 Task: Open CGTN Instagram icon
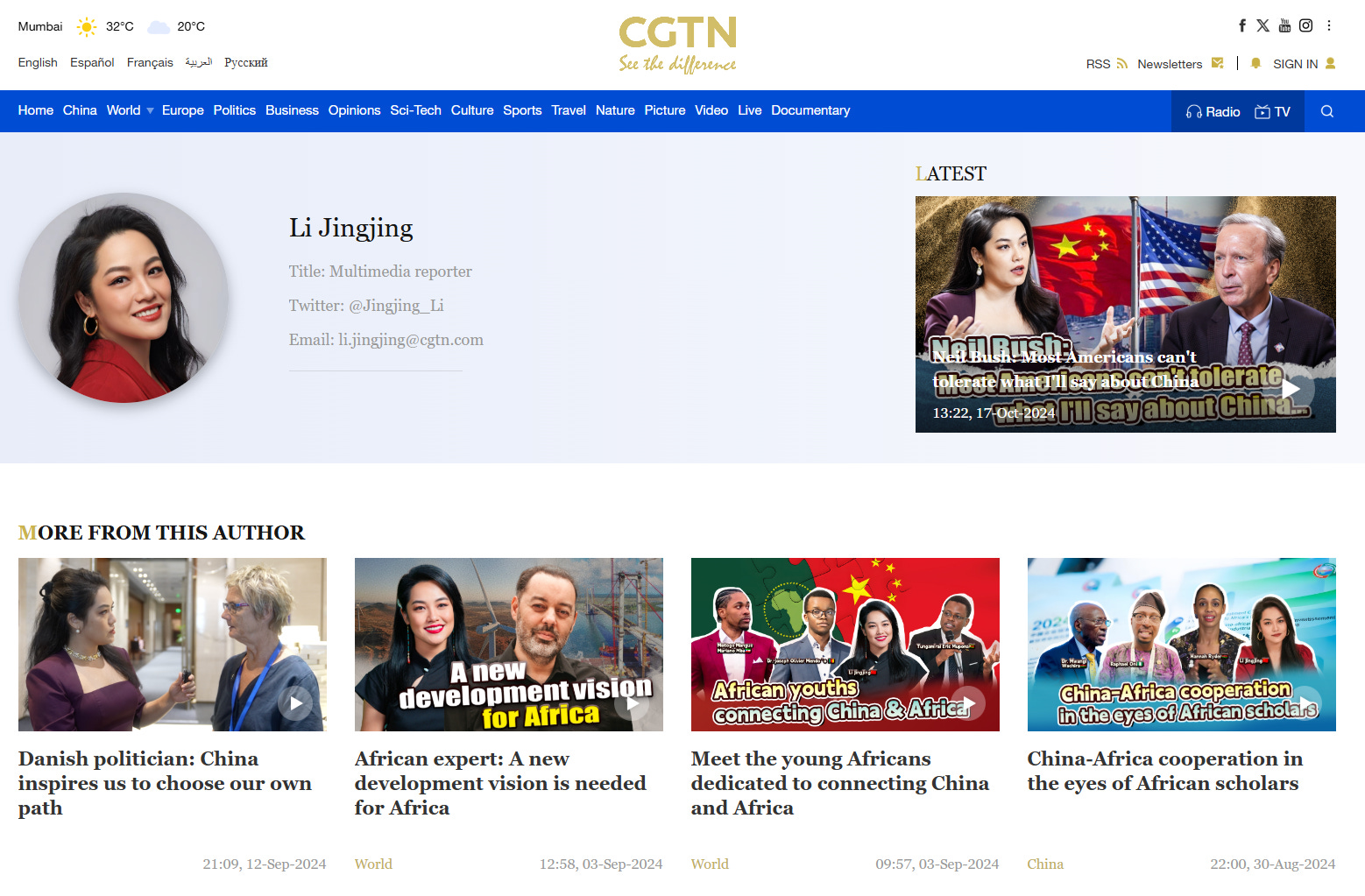point(1305,25)
